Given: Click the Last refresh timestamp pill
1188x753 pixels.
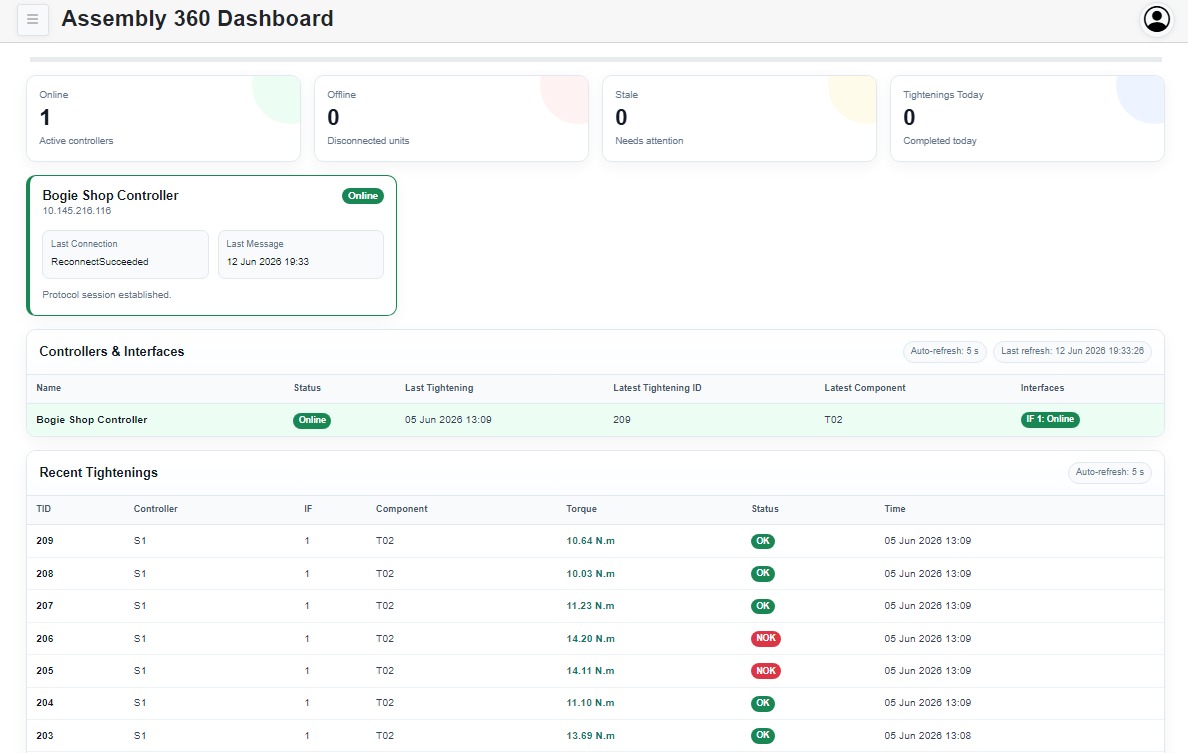Looking at the screenshot, I should pyautogui.click(x=1072, y=352).
